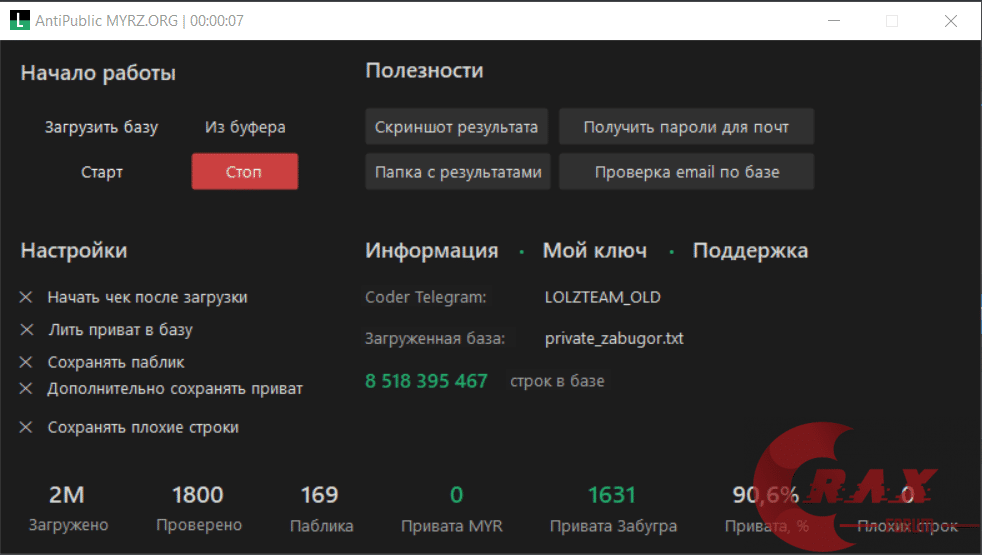This screenshot has height=555, width=982.
Task: Open Папка с результатами
Action: pyautogui.click(x=458, y=172)
